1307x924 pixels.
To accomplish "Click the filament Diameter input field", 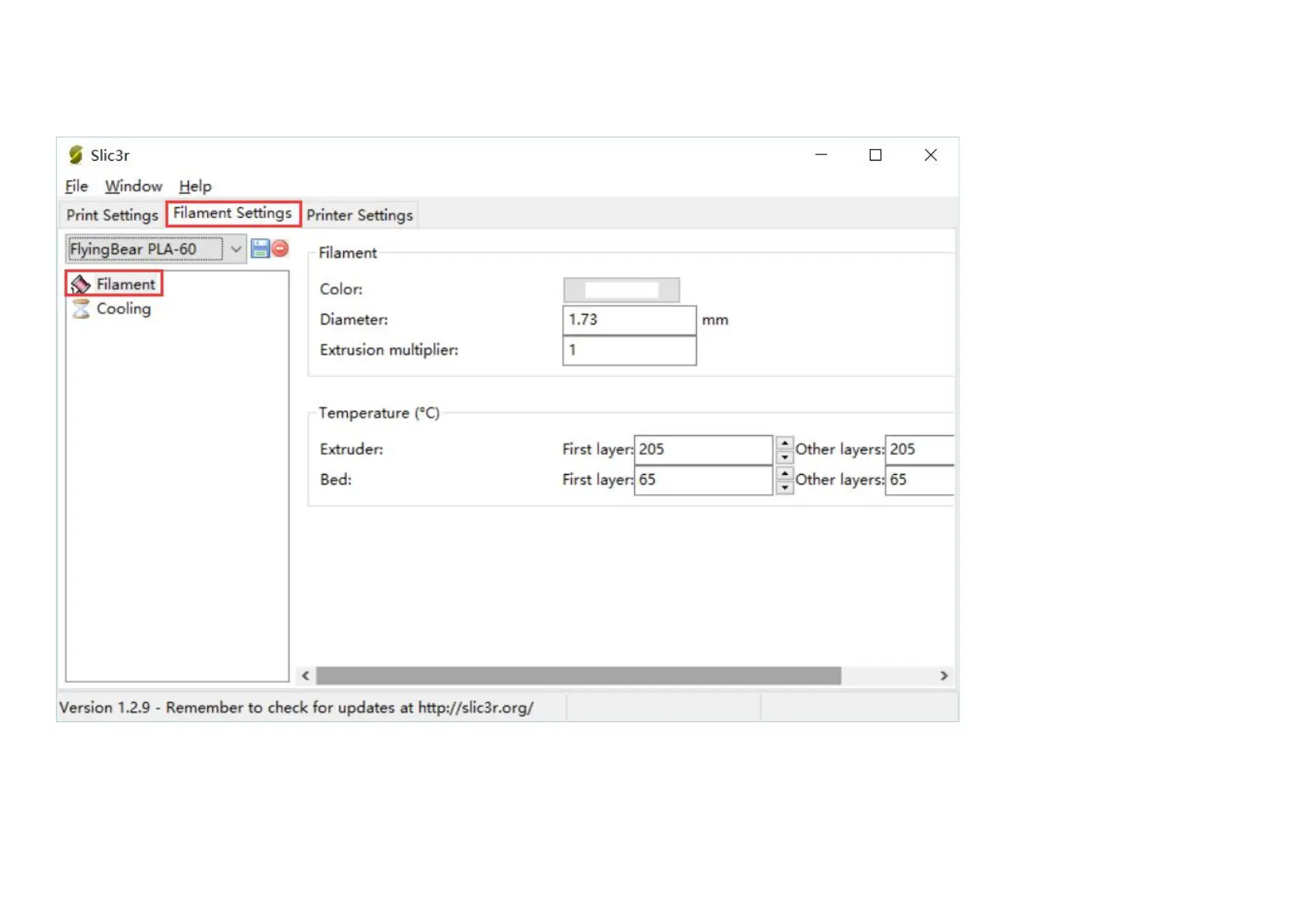I will 629,320.
